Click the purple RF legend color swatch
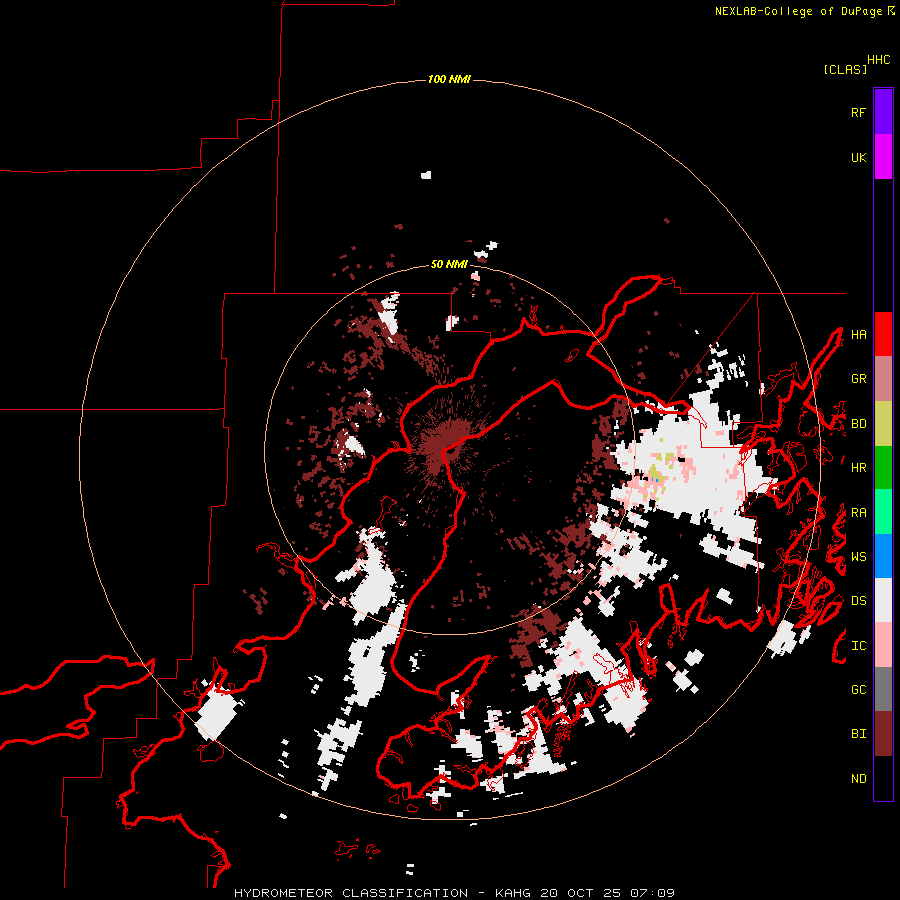The height and width of the screenshot is (900, 900). click(x=883, y=111)
